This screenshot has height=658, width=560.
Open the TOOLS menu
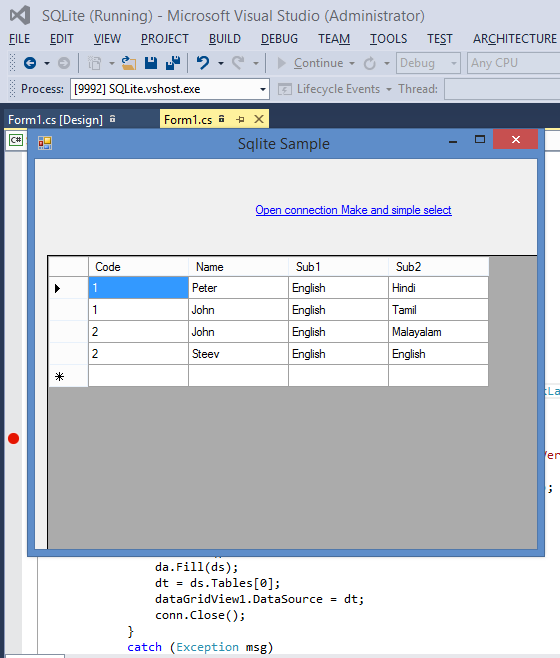388,39
